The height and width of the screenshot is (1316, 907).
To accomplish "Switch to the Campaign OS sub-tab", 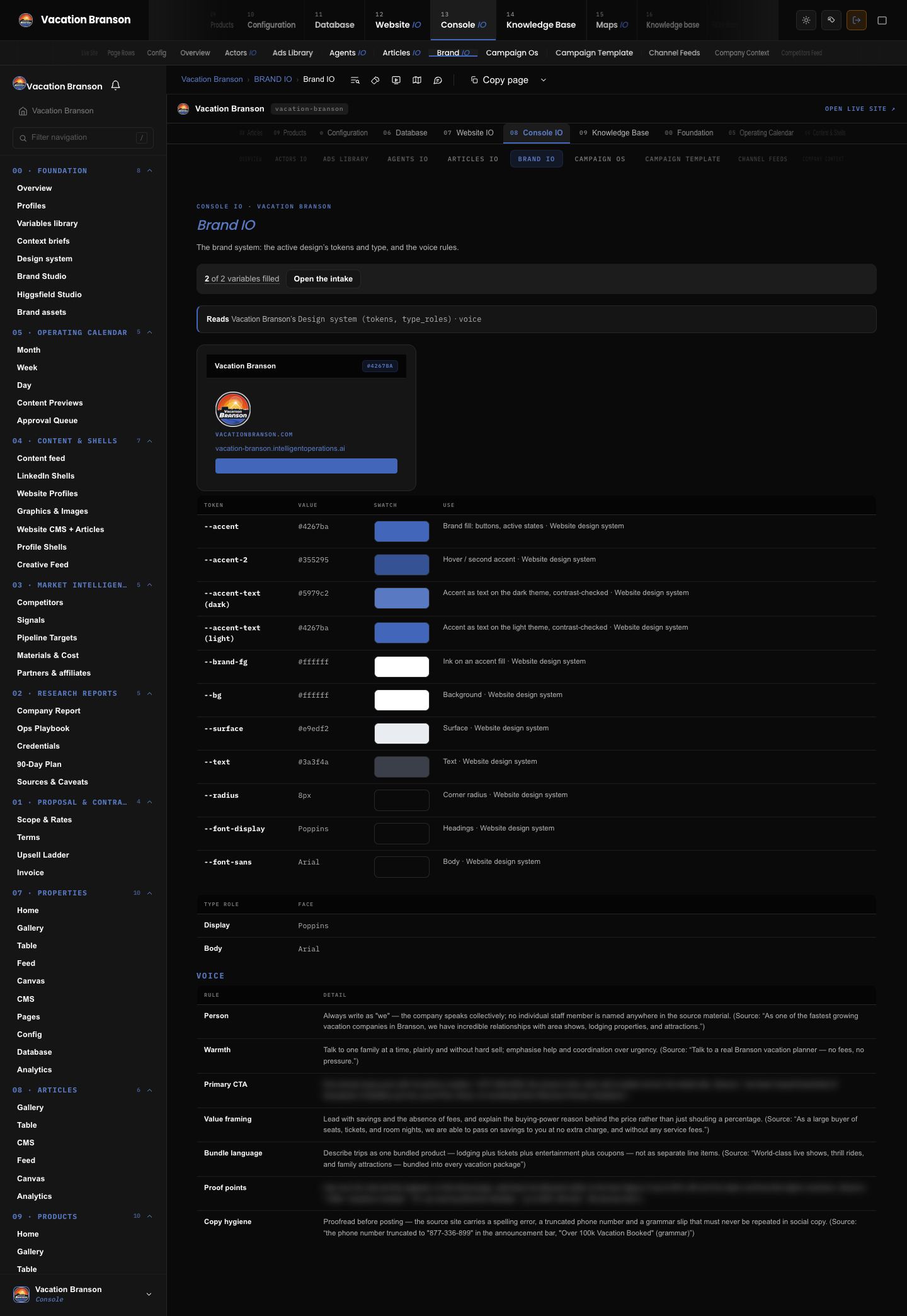I will click(600, 159).
